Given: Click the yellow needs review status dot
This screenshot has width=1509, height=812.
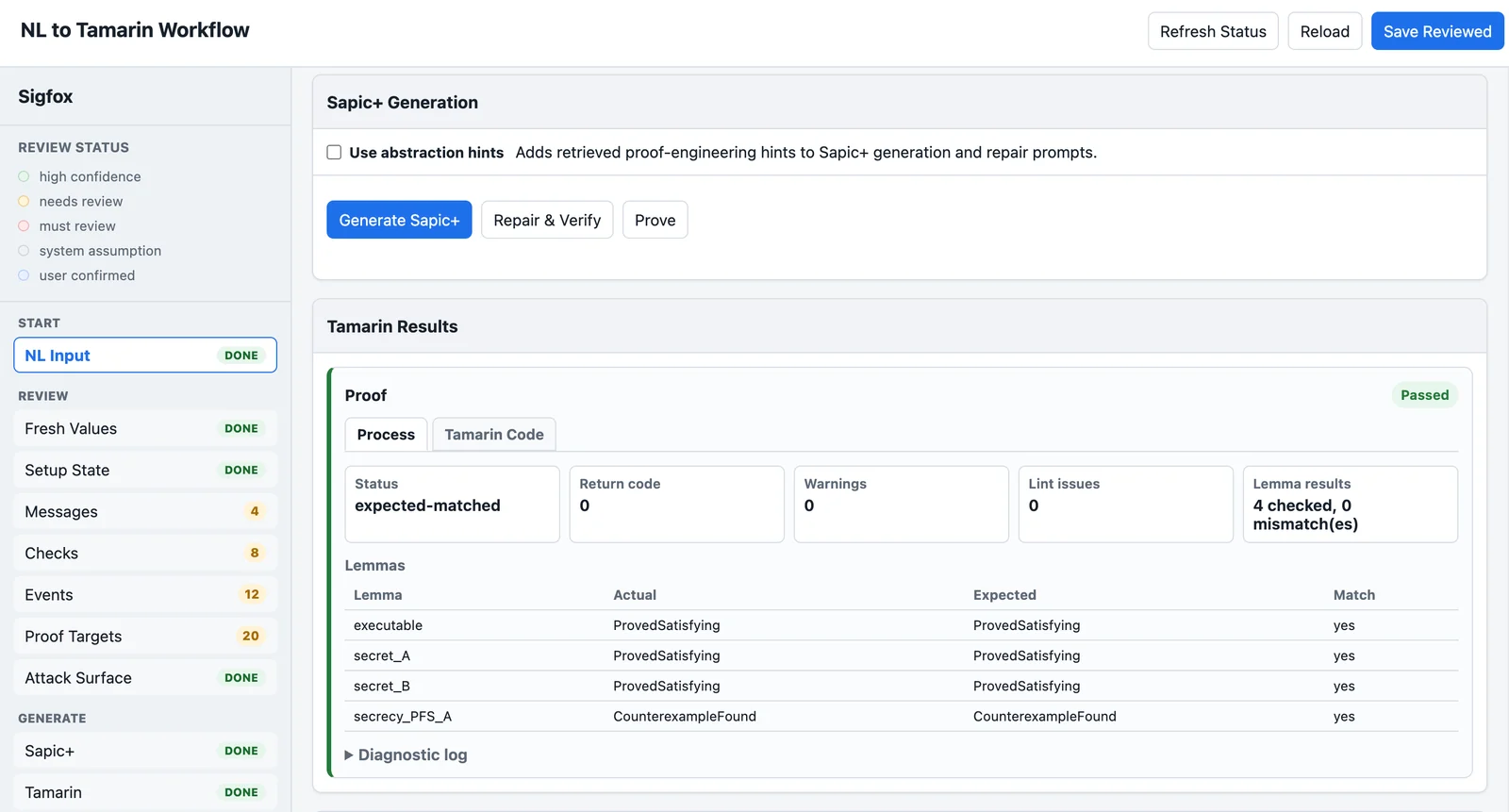Looking at the screenshot, I should coord(24,201).
